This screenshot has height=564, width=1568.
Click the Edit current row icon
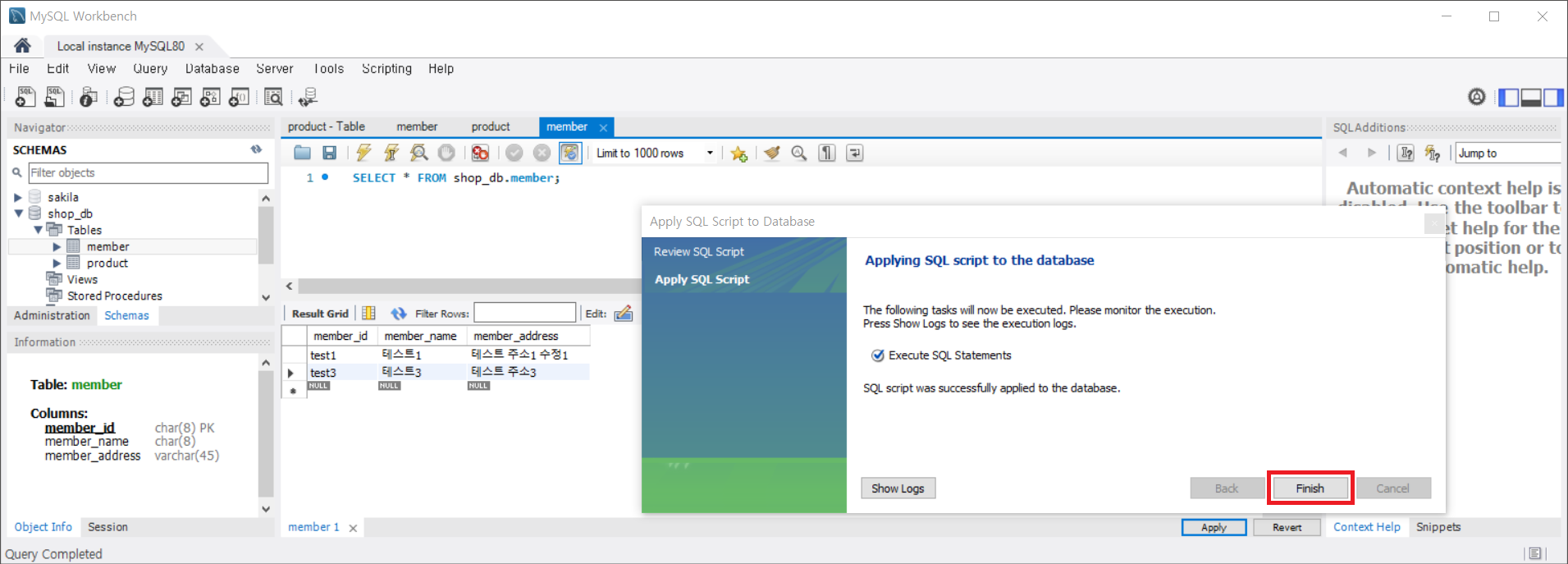(x=624, y=313)
